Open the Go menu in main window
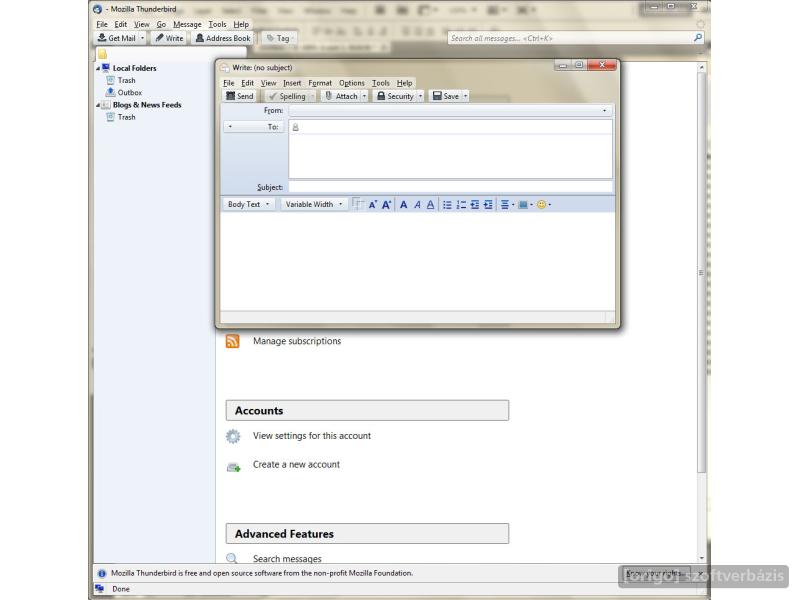The height and width of the screenshot is (600, 800). (161, 24)
